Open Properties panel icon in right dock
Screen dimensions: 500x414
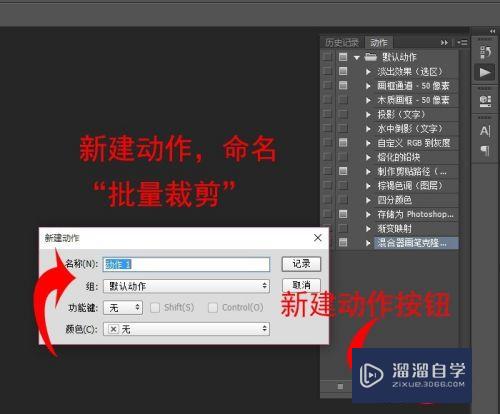pyautogui.click(x=485, y=101)
